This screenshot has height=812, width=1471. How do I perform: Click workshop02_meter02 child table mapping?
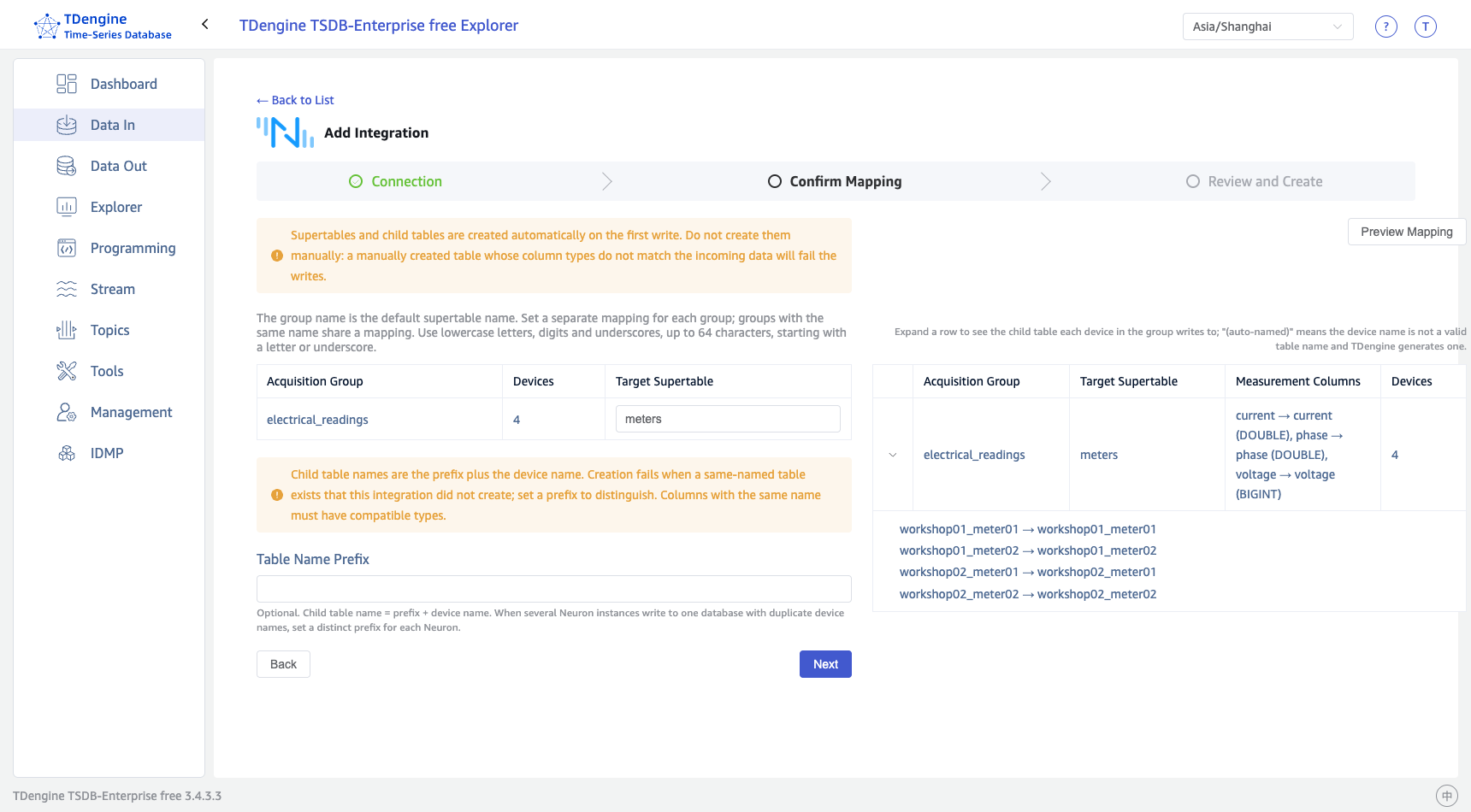[x=1028, y=594]
